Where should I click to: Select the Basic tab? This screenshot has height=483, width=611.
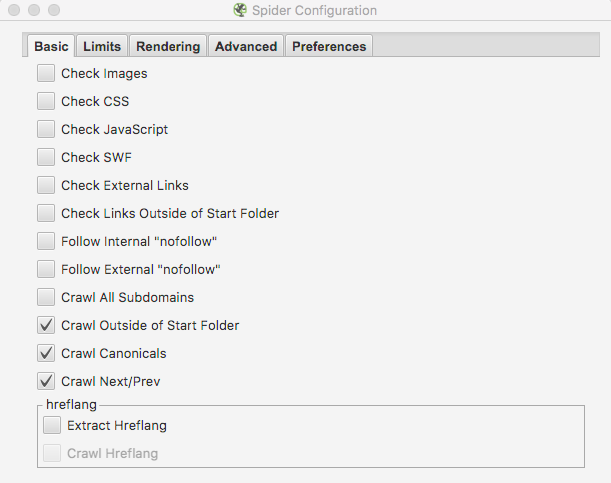point(51,46)
